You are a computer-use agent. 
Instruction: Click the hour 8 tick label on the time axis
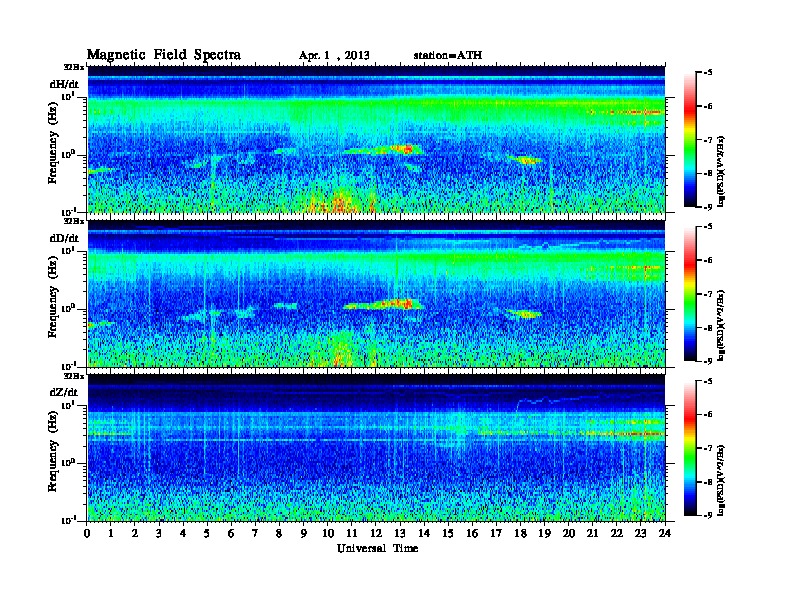click(x=279, y=533)
